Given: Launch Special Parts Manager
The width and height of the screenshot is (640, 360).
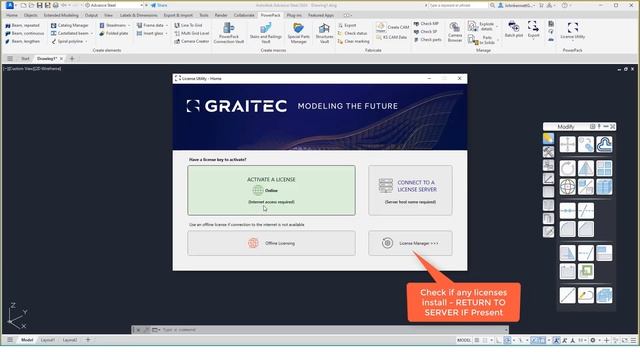Looking at the screenshot, I should (x=298, y=33).
